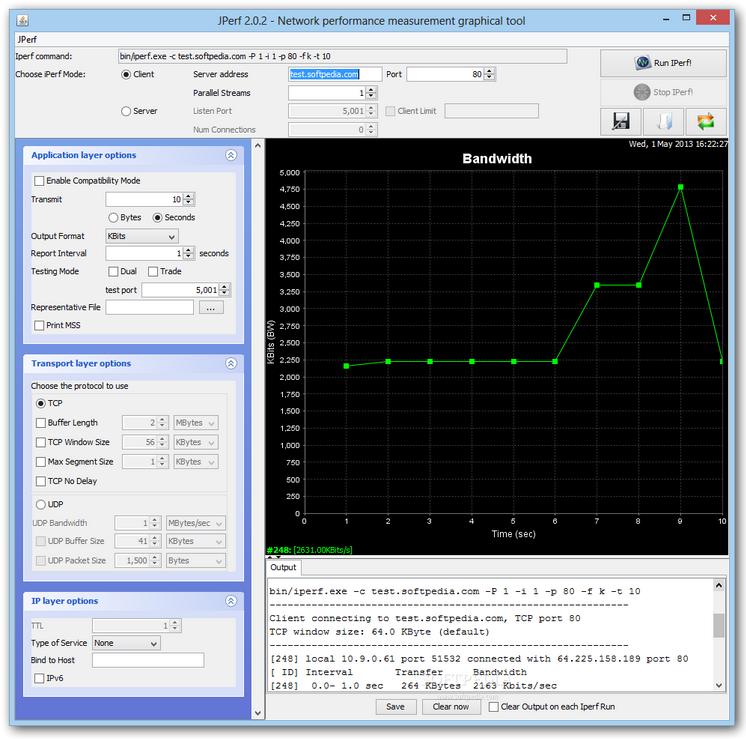Collapse the IP layer options panel
The height and width of the screenshot is (739, 746).
(x=231, y=601)
